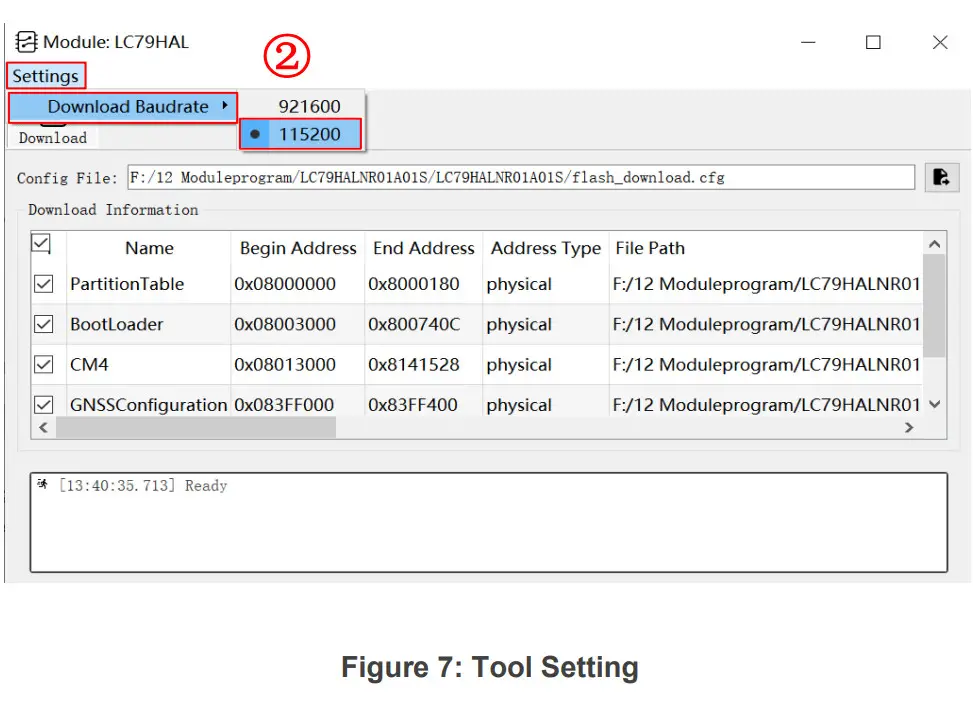
Task: Uncheck the CM4 row checkbox
Action: click(44, 364)
